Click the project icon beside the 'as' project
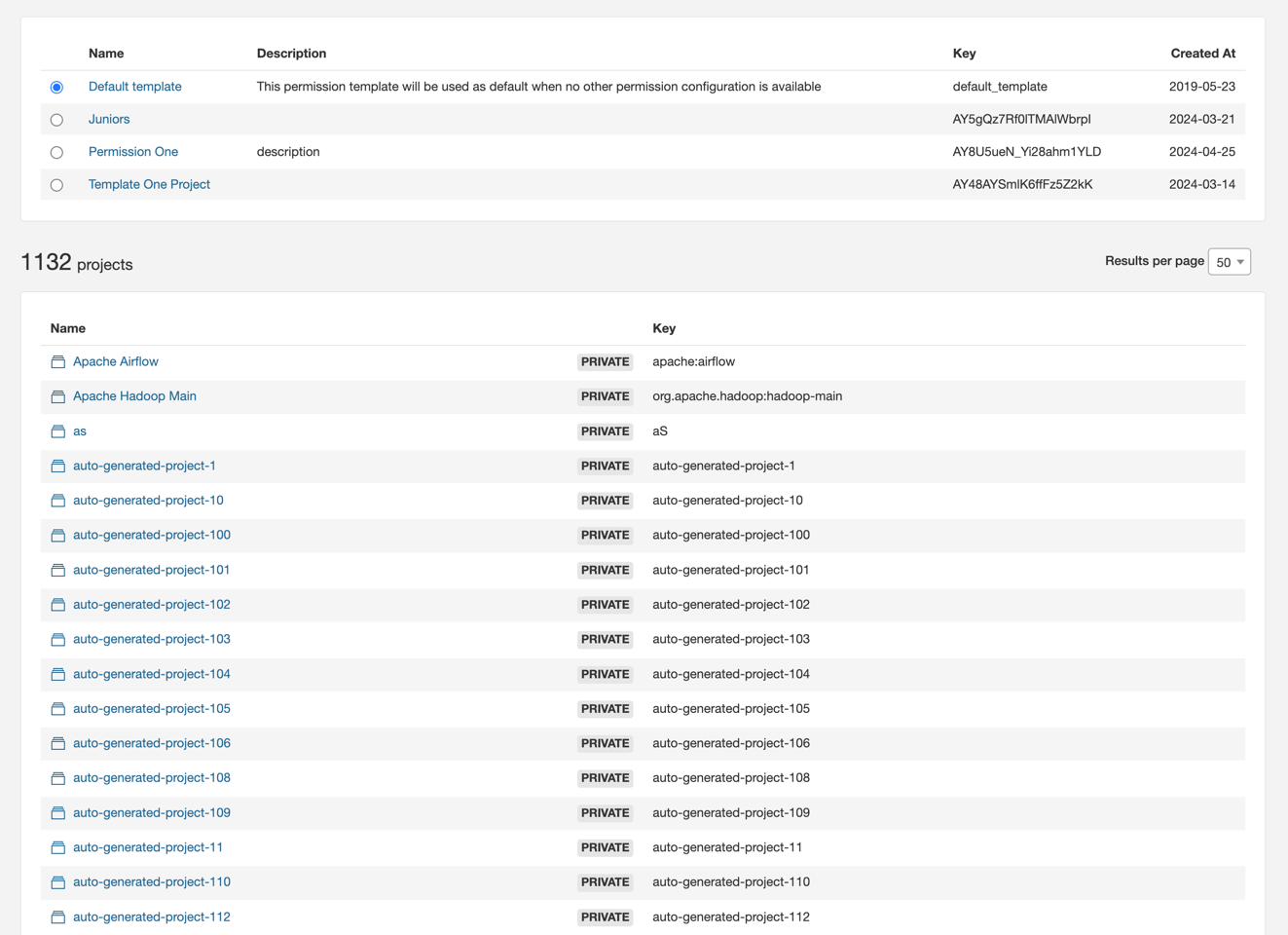Image resolution: width=1288 pixels, height=935 pixels. tap(58, 431)
